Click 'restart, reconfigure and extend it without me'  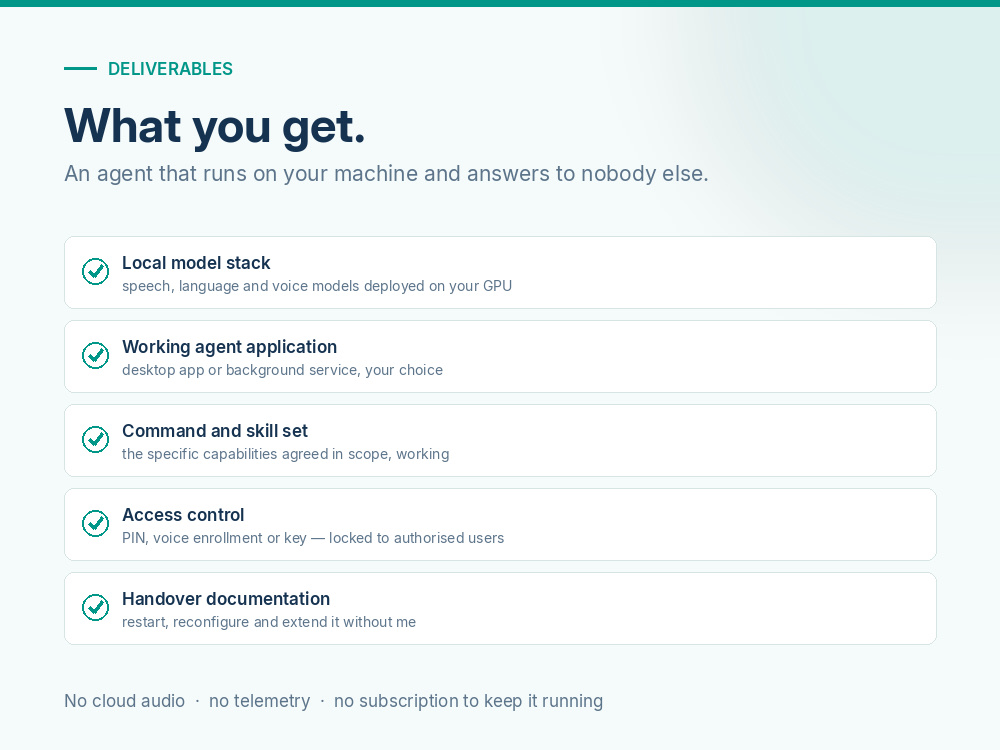click(269, 622)
